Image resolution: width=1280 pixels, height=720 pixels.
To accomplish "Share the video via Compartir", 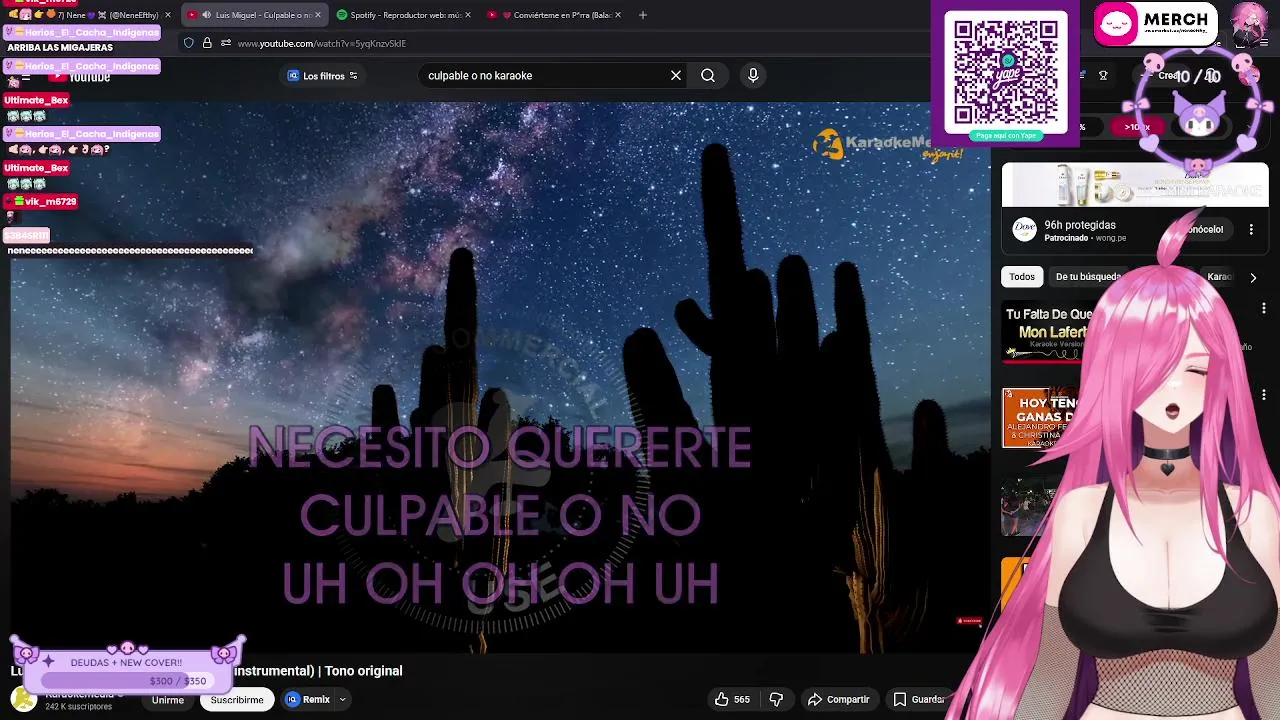I will click(x=838, y=699).
